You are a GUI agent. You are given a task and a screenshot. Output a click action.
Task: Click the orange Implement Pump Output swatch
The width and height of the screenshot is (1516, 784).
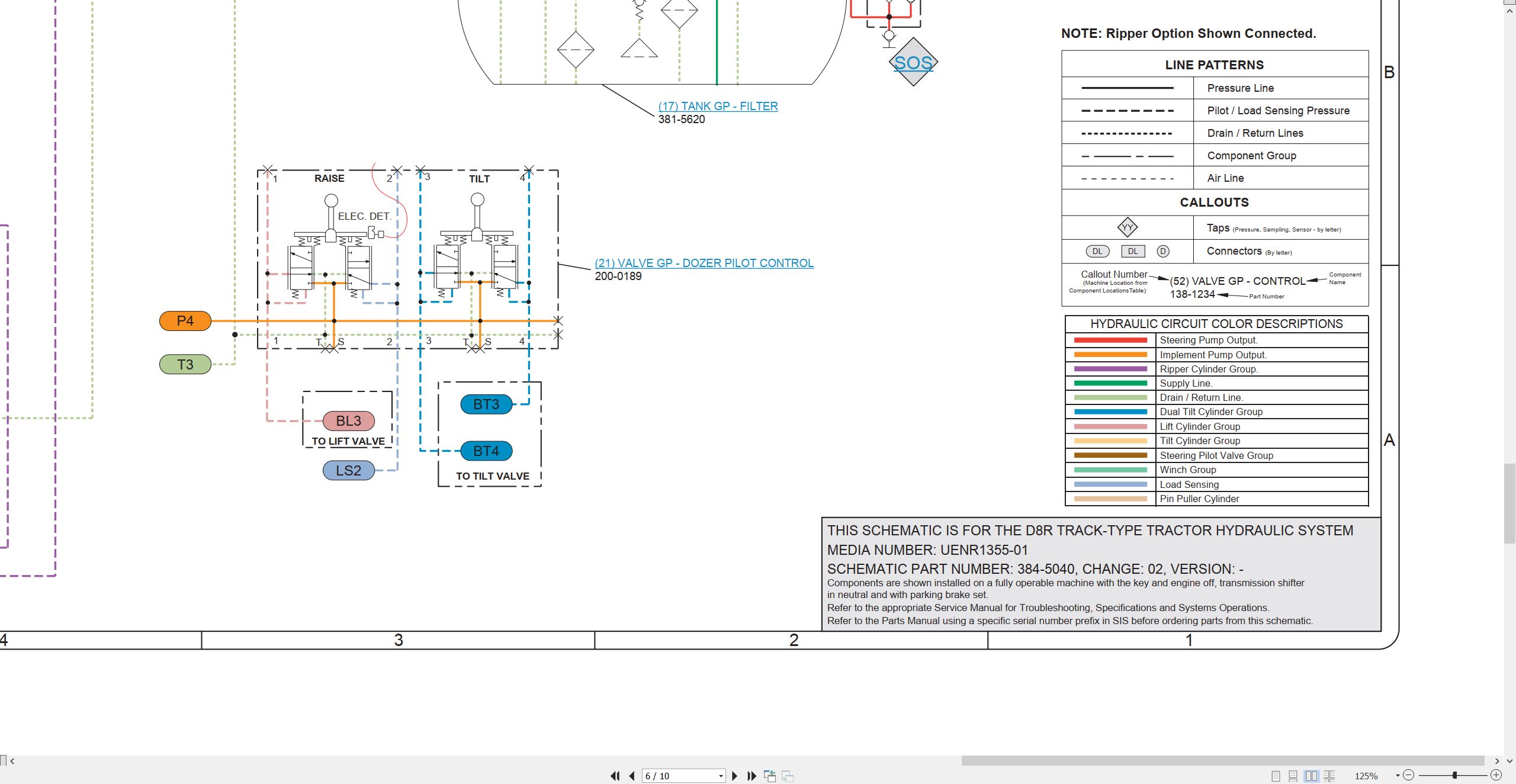click(1110, 355)
